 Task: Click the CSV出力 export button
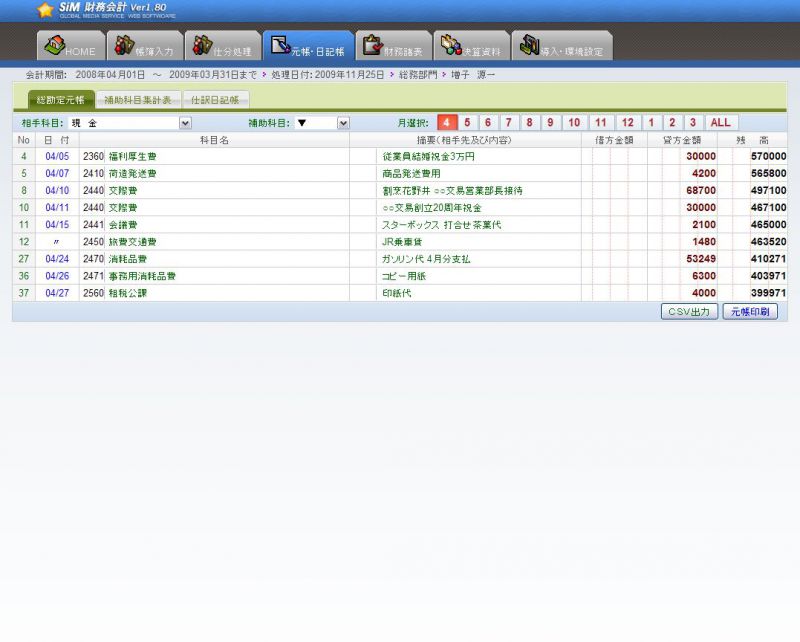[x=689, y=312]
